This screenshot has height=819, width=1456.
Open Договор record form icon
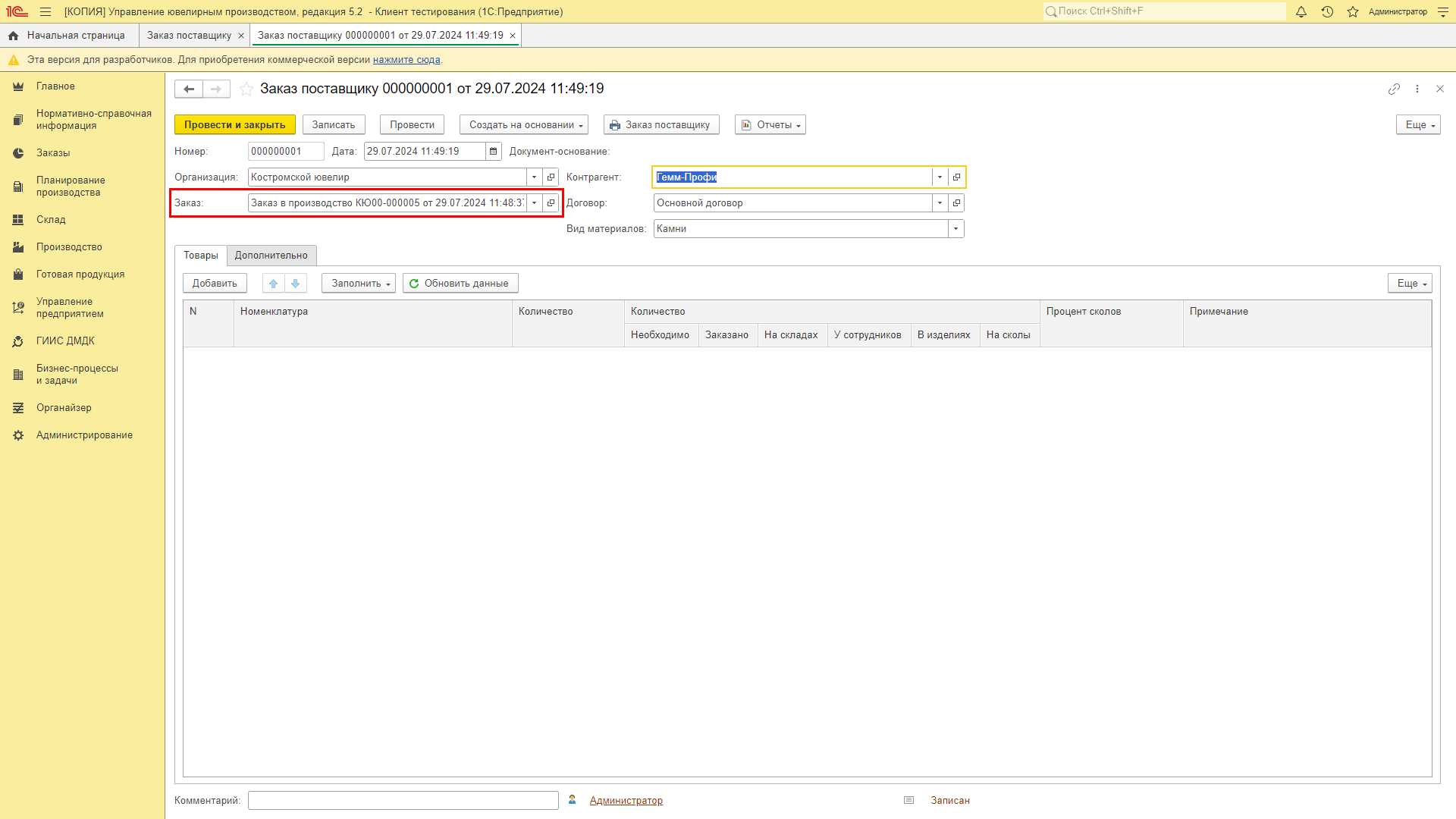click(956, 203)
